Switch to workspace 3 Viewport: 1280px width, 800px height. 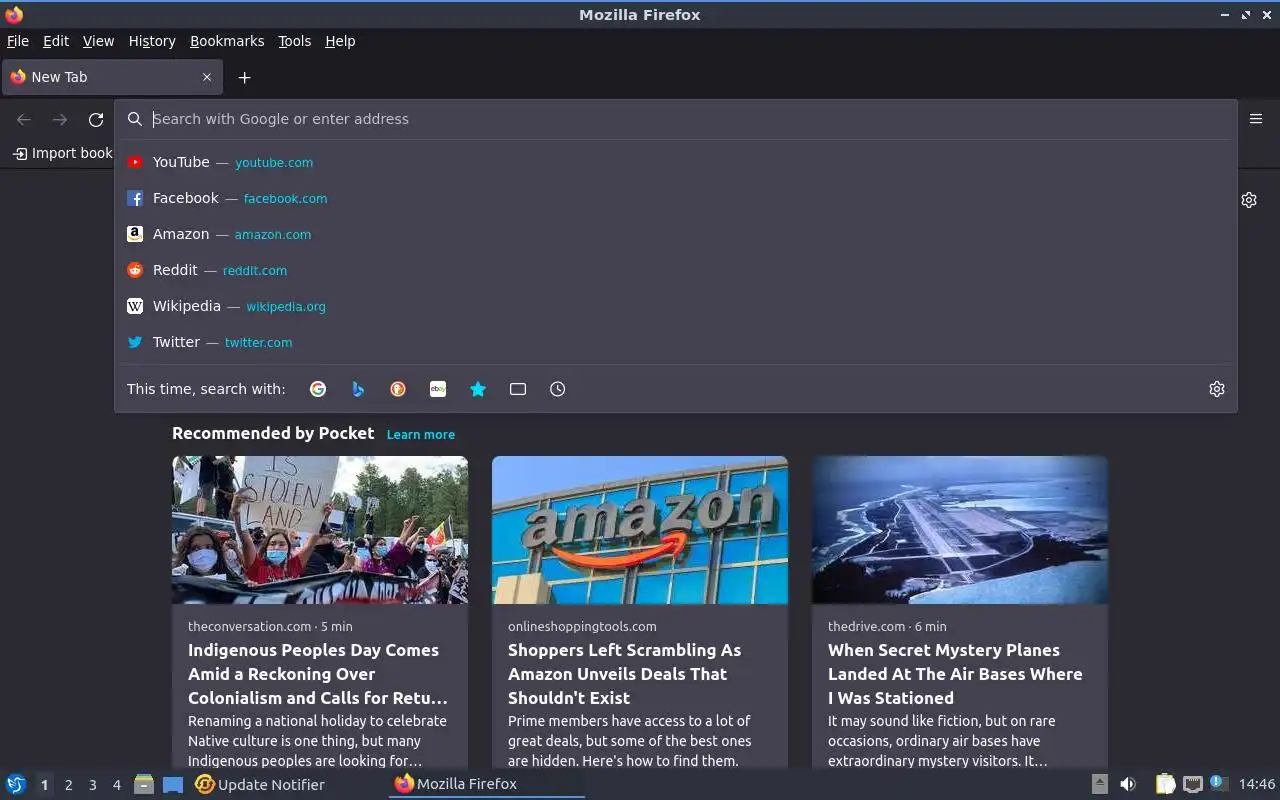(92, 785)
